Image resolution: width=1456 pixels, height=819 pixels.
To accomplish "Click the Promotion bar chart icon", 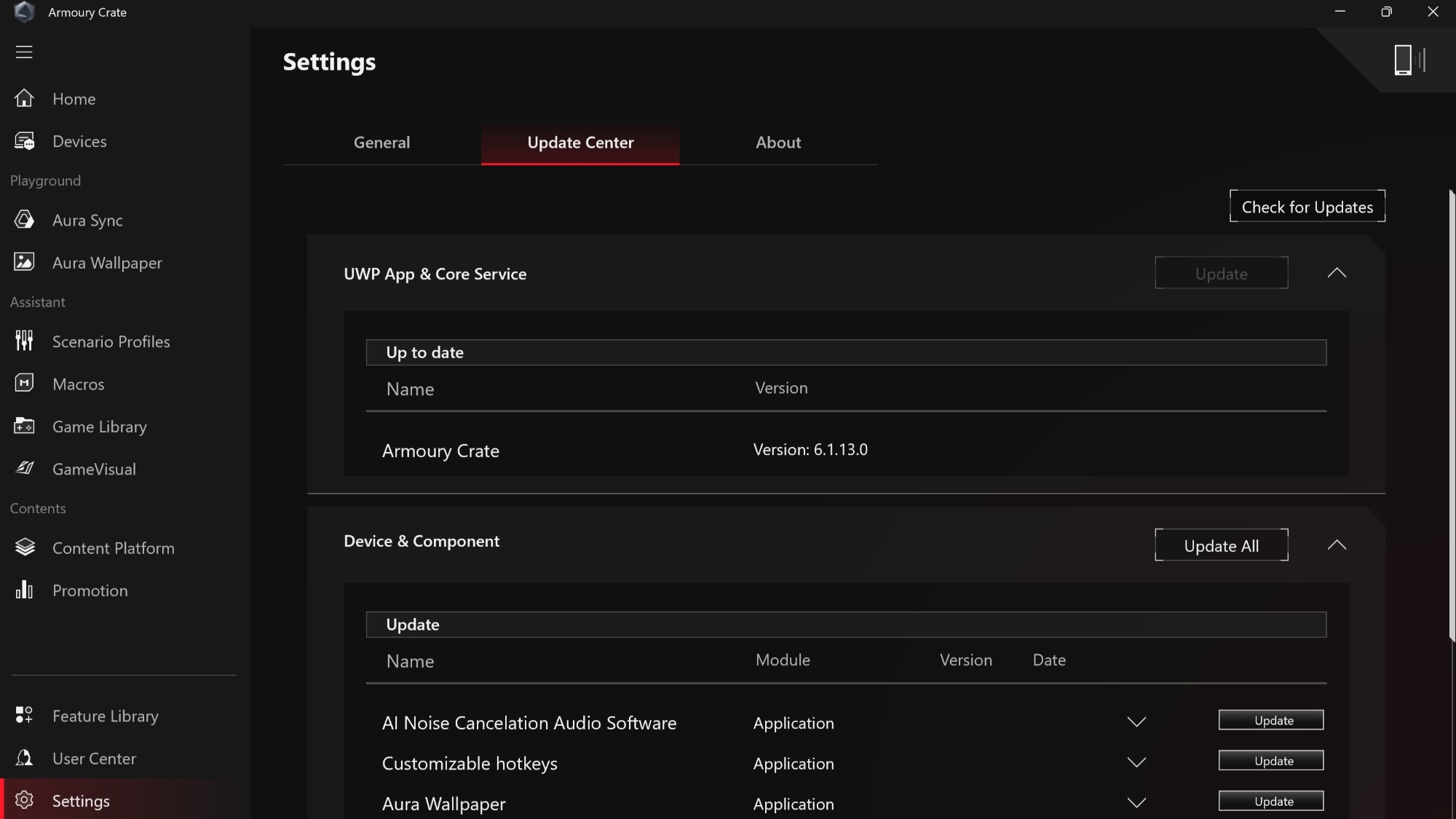I will [x=24, y=590].
